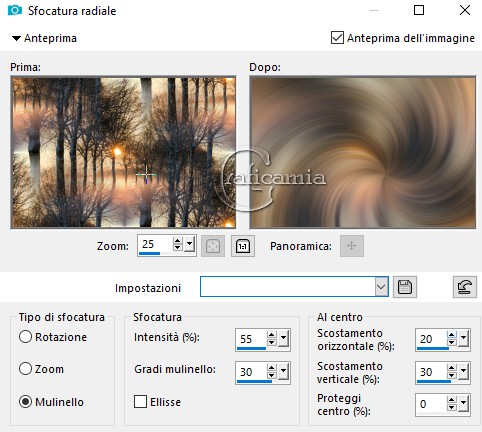Click the Panoramica pan cross icon
The image size is (482, 432).
click(352, 246)
